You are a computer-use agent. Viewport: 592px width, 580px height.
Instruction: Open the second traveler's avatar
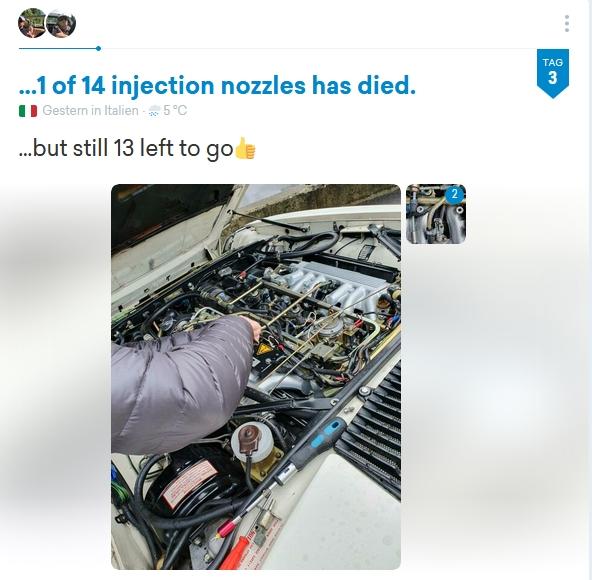pyautogui.click(x=61, y=23)
